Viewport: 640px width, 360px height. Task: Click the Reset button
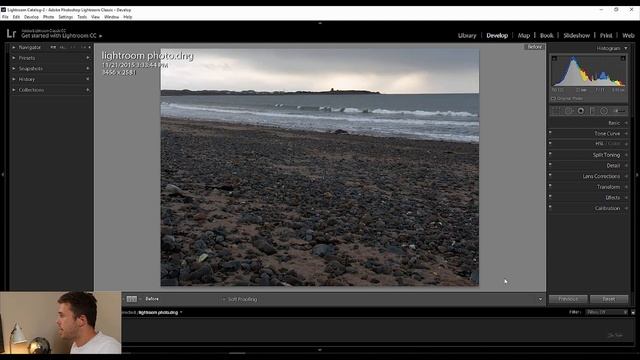[609, 299]
